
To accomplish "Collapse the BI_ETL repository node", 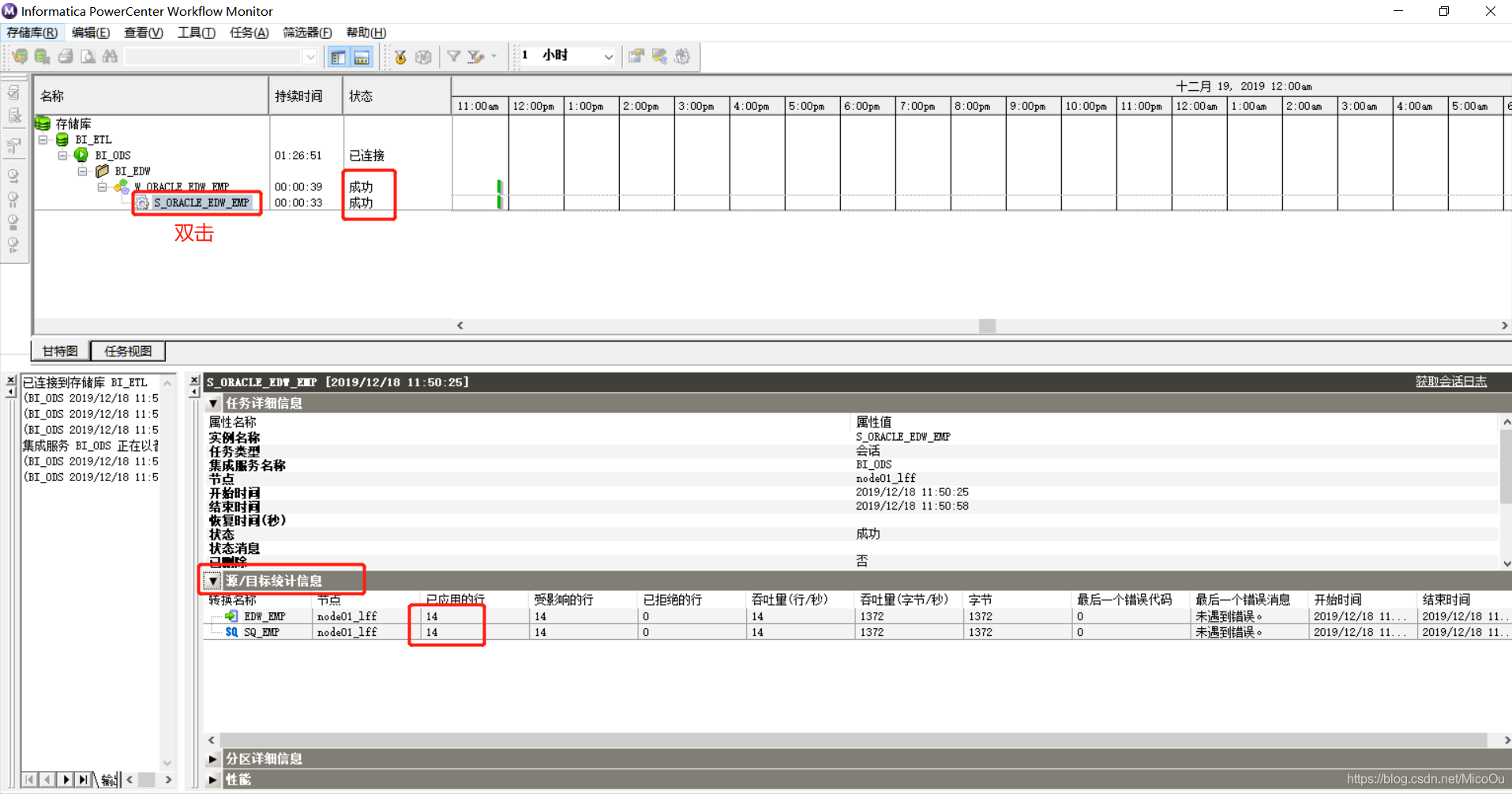I will [x=43, y=140].
